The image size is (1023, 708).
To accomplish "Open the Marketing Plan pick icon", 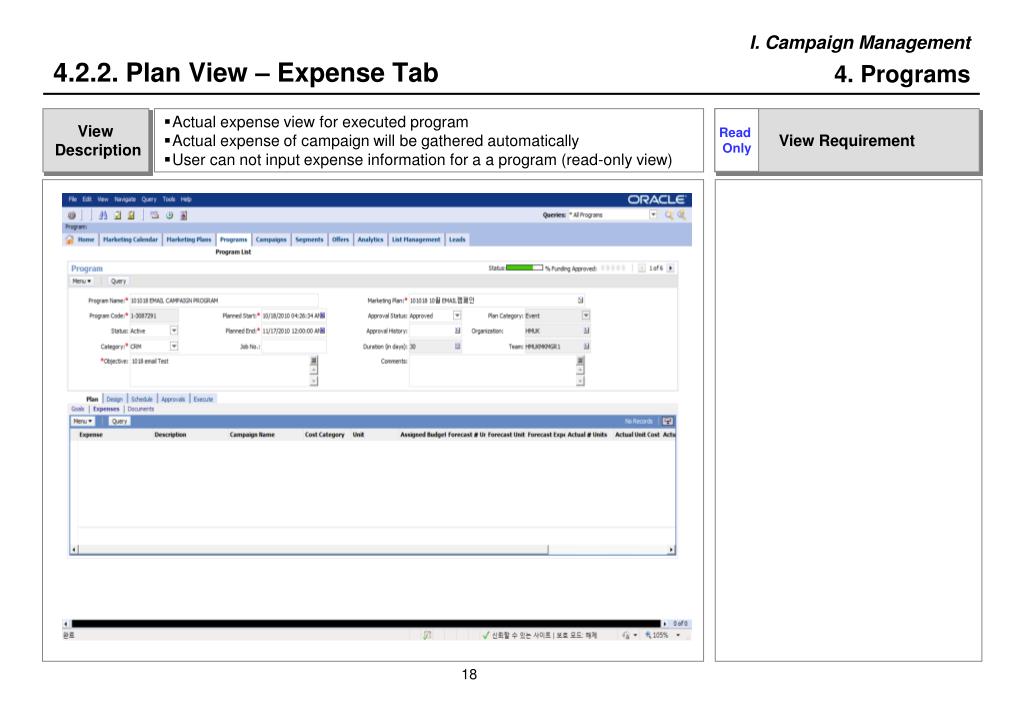I will (x=580, y=300).
